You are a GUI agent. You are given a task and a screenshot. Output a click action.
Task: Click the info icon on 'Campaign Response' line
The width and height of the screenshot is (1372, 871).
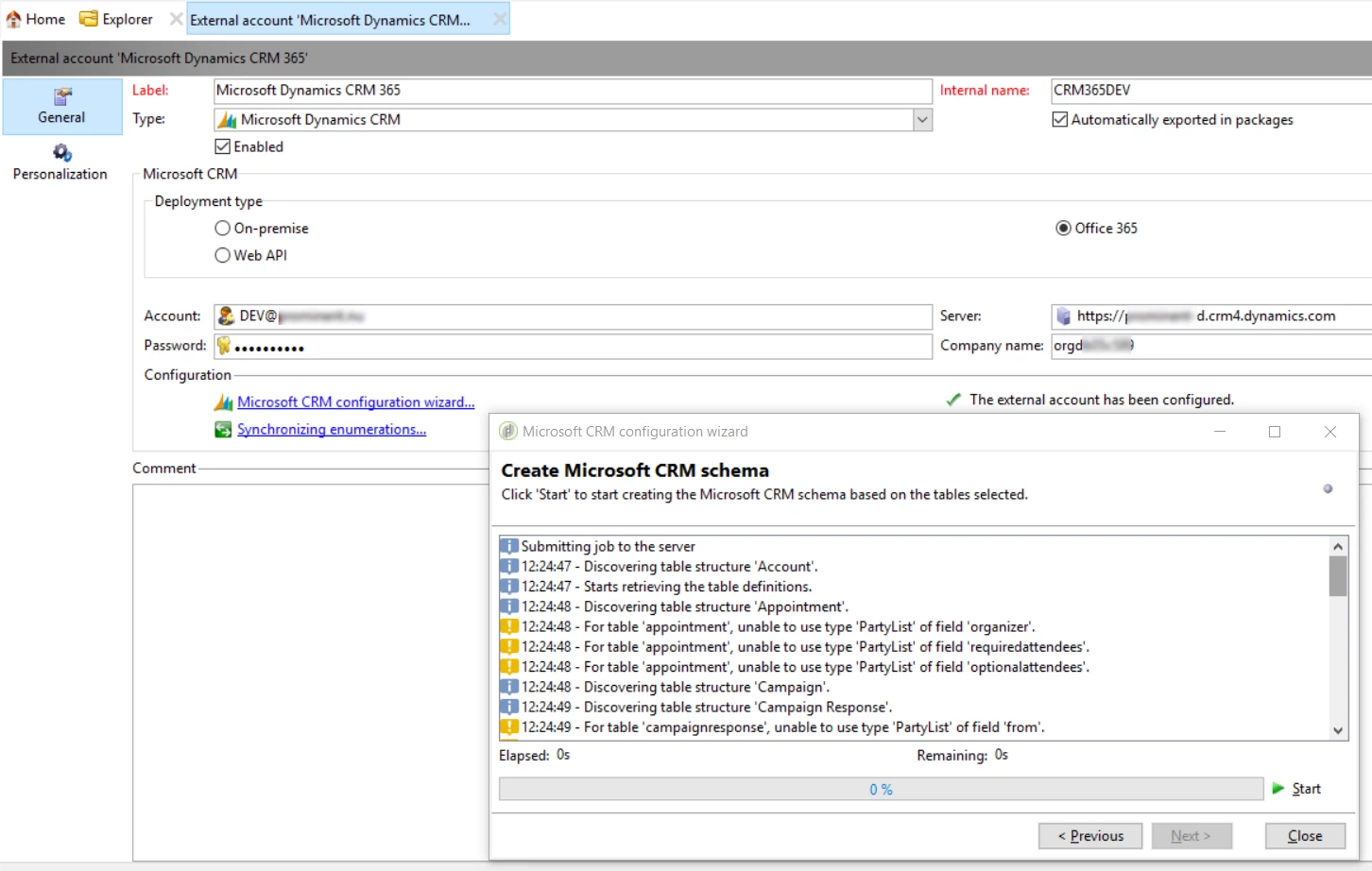point(509,708)
